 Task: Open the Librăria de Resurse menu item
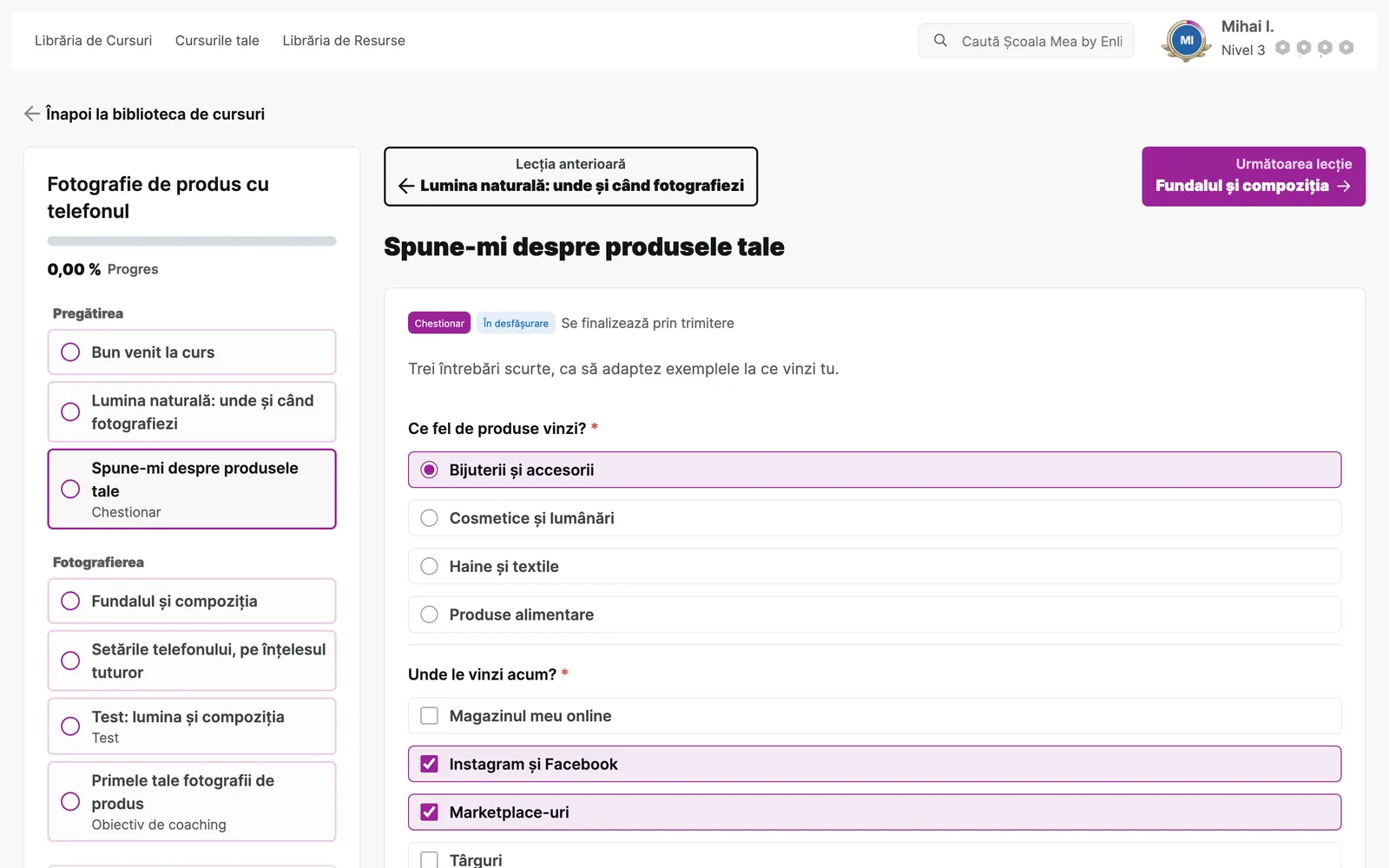tap(344, 41)
